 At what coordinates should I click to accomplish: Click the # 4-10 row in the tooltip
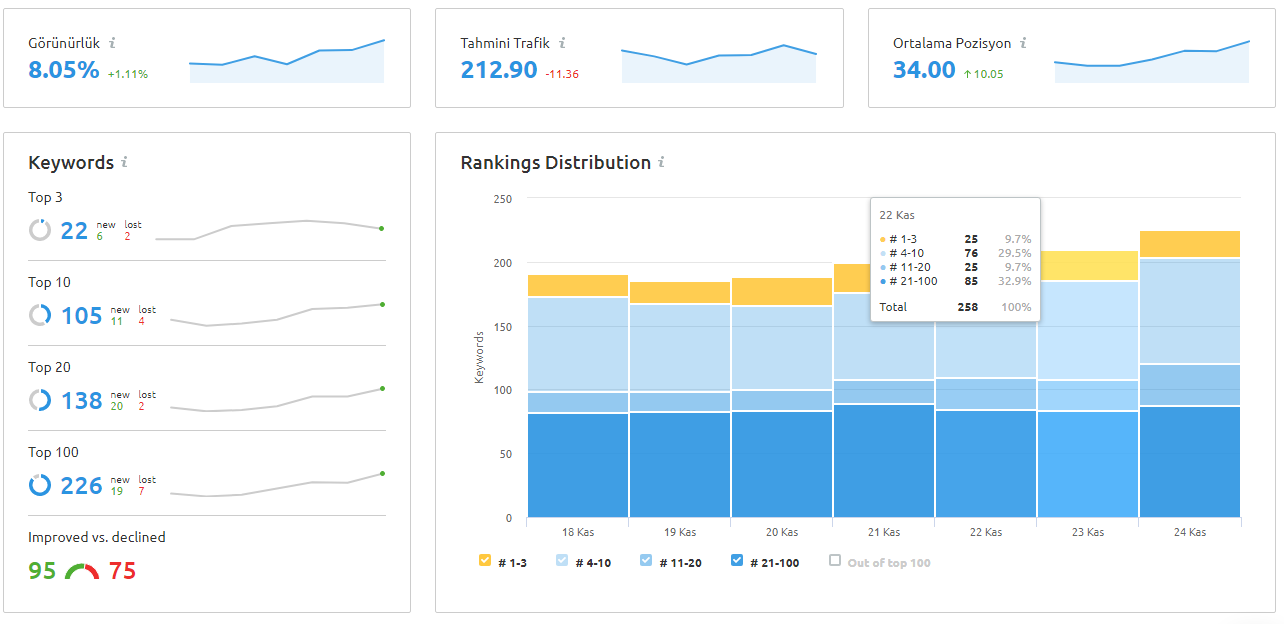955,254
